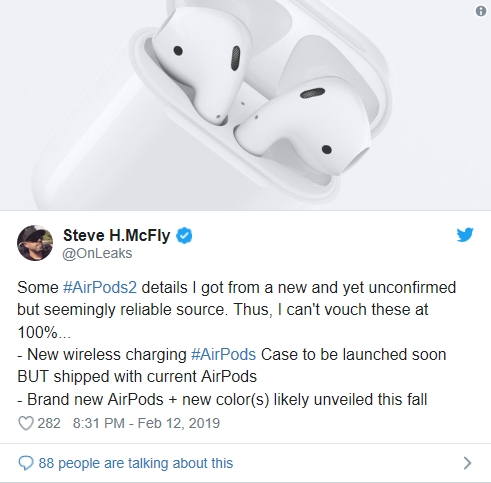Open the Steve H.McFly display name
Screen dimensions: 491x483
tap(117, 235)
